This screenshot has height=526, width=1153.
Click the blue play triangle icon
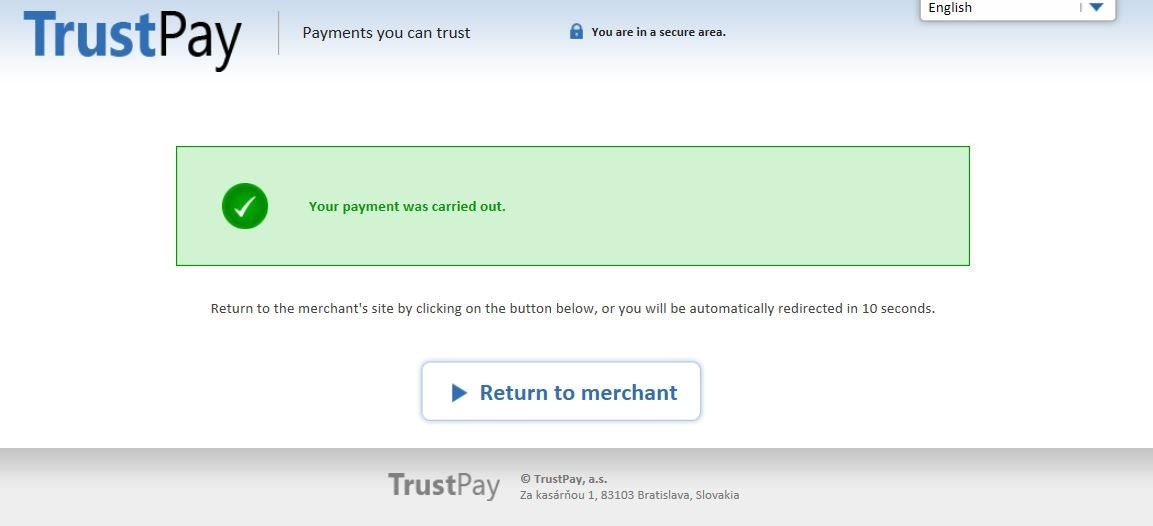point(459,393)
